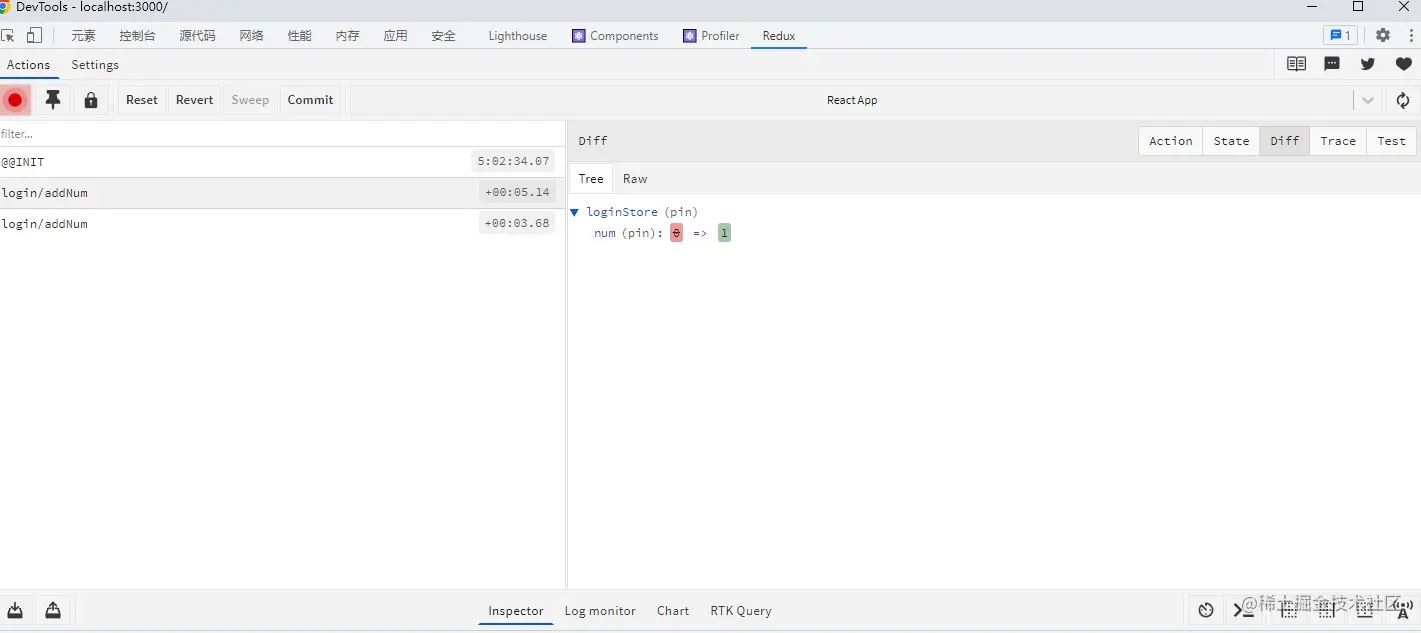Click the inspect element cursor icon
The height and width of the screenshot is (633, 1421).
tap(8, 36)
